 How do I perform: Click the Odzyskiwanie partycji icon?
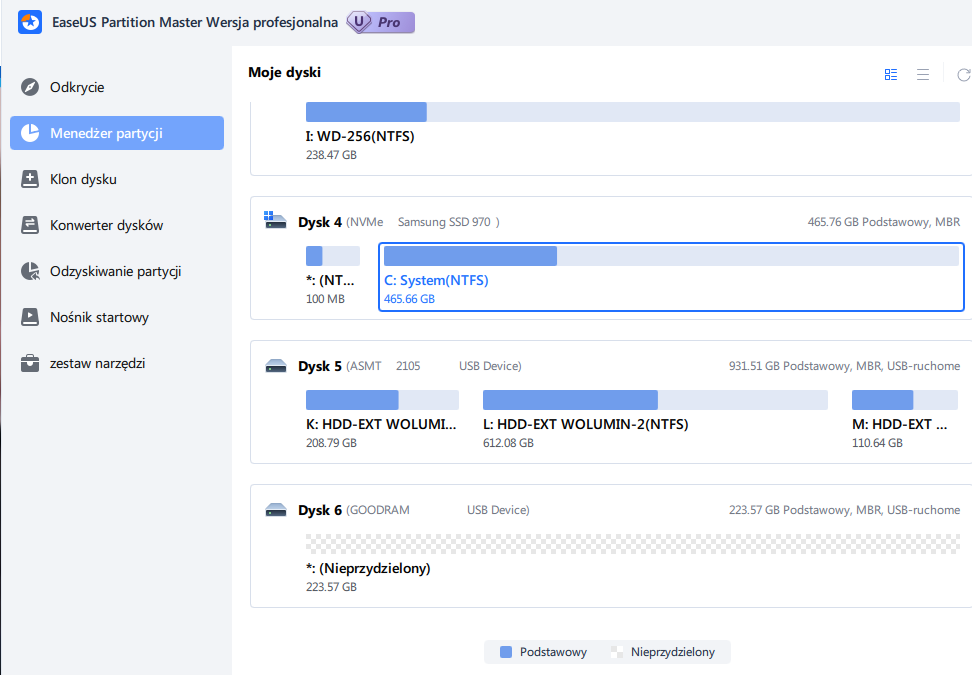(x=30, y=271)
